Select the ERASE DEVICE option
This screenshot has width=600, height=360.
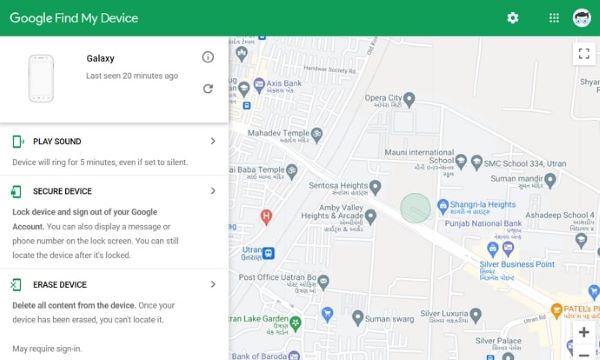point(114,314)
